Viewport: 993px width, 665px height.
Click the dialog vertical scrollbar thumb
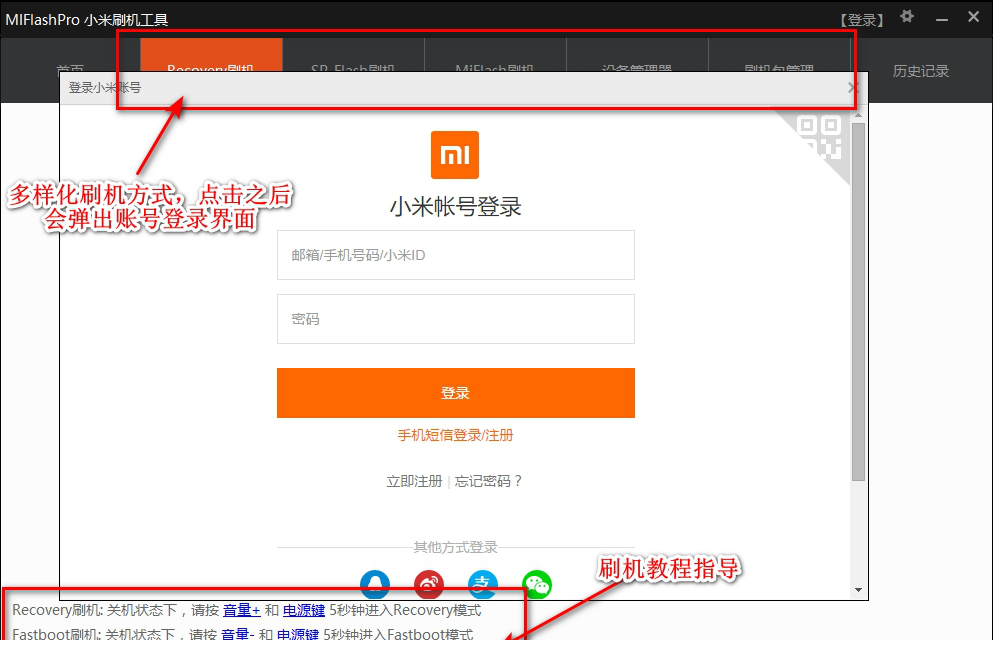pyautogui.click(x=858, y=302)
